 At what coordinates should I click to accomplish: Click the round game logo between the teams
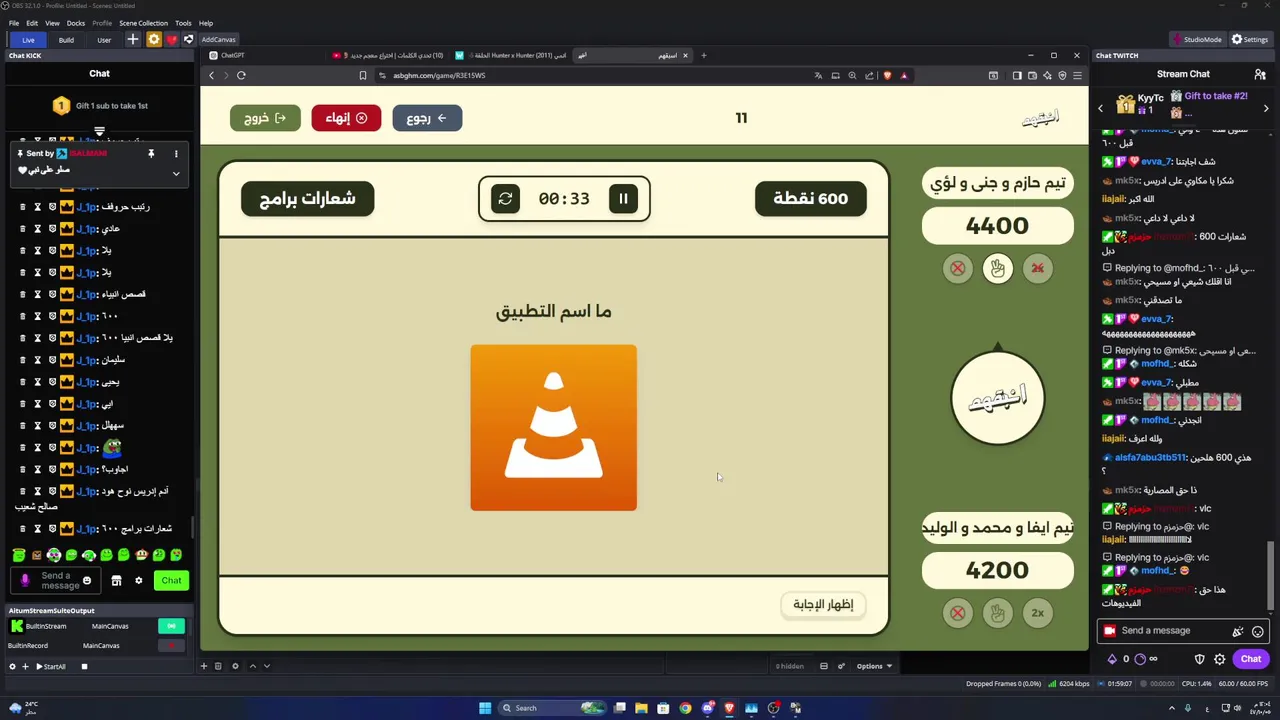[x=997, y=397]
